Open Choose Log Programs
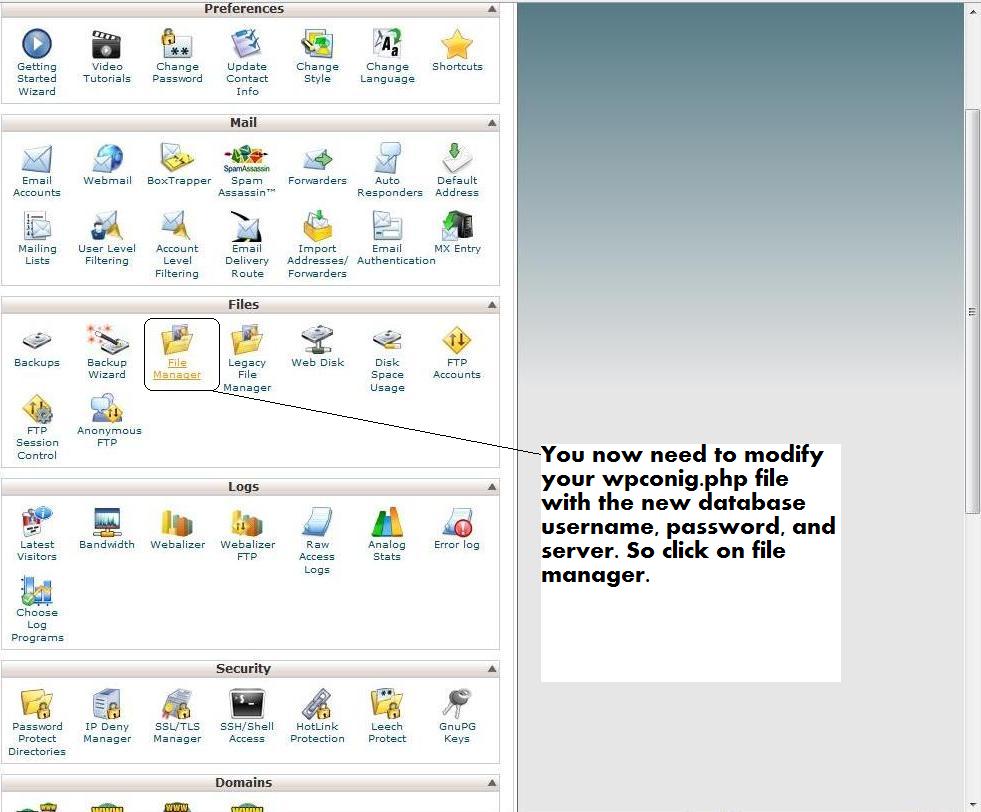Image resolution: width=981 pixels, height=812 pixels. tap(37, 609)
